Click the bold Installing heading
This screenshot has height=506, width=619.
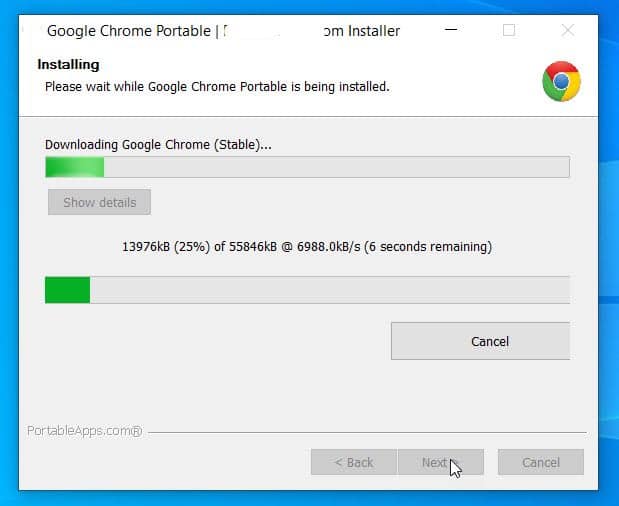click(x=68, y=64)
